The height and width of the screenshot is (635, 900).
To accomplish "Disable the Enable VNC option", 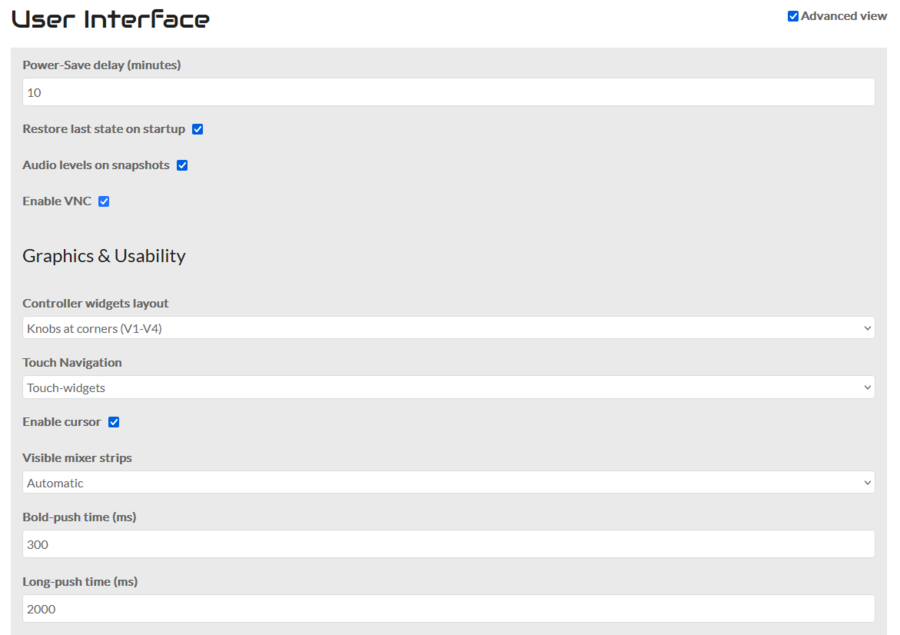I will (104, 201).
